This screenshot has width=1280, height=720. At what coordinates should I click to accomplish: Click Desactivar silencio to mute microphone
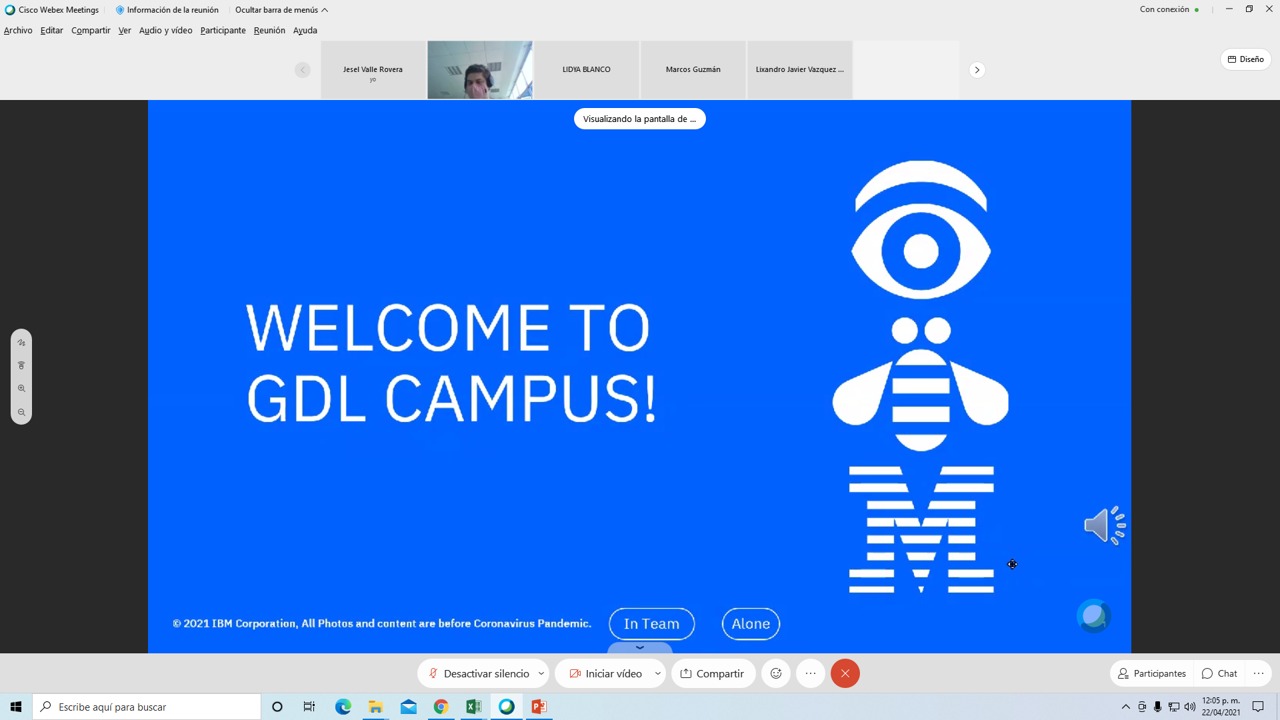pyautogui.click(x=478, y=673)
